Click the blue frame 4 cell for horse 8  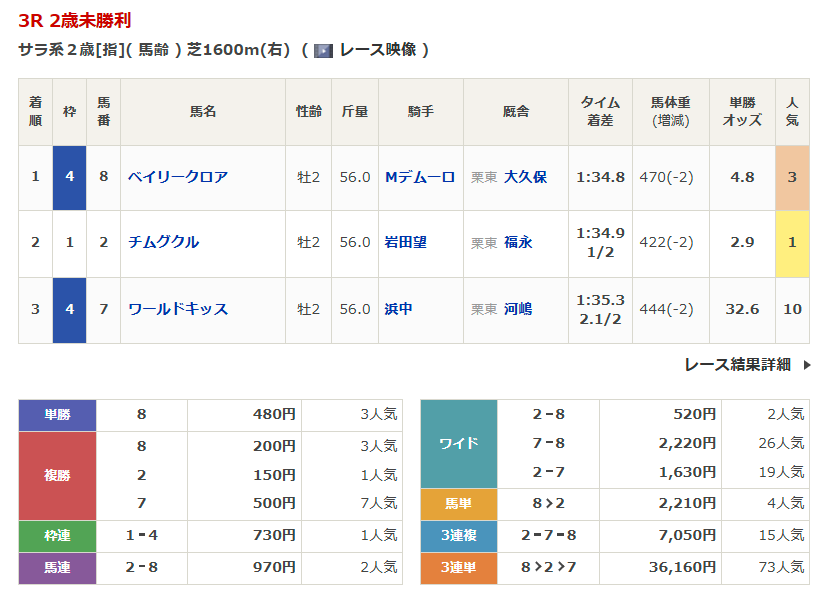pyautogui.click(x=69, y=177)
